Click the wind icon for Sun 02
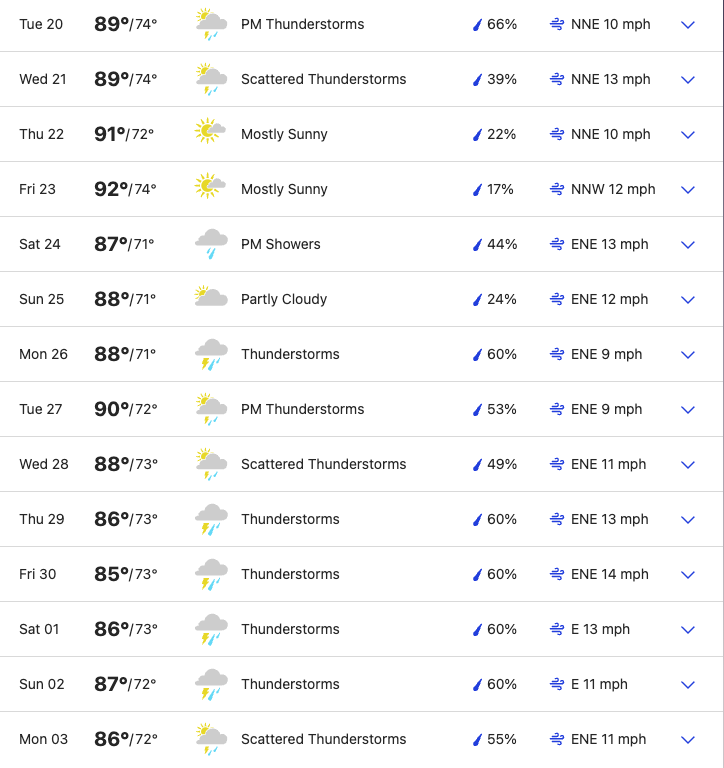The width and height of the screenshot is (724, 768). 557,684
